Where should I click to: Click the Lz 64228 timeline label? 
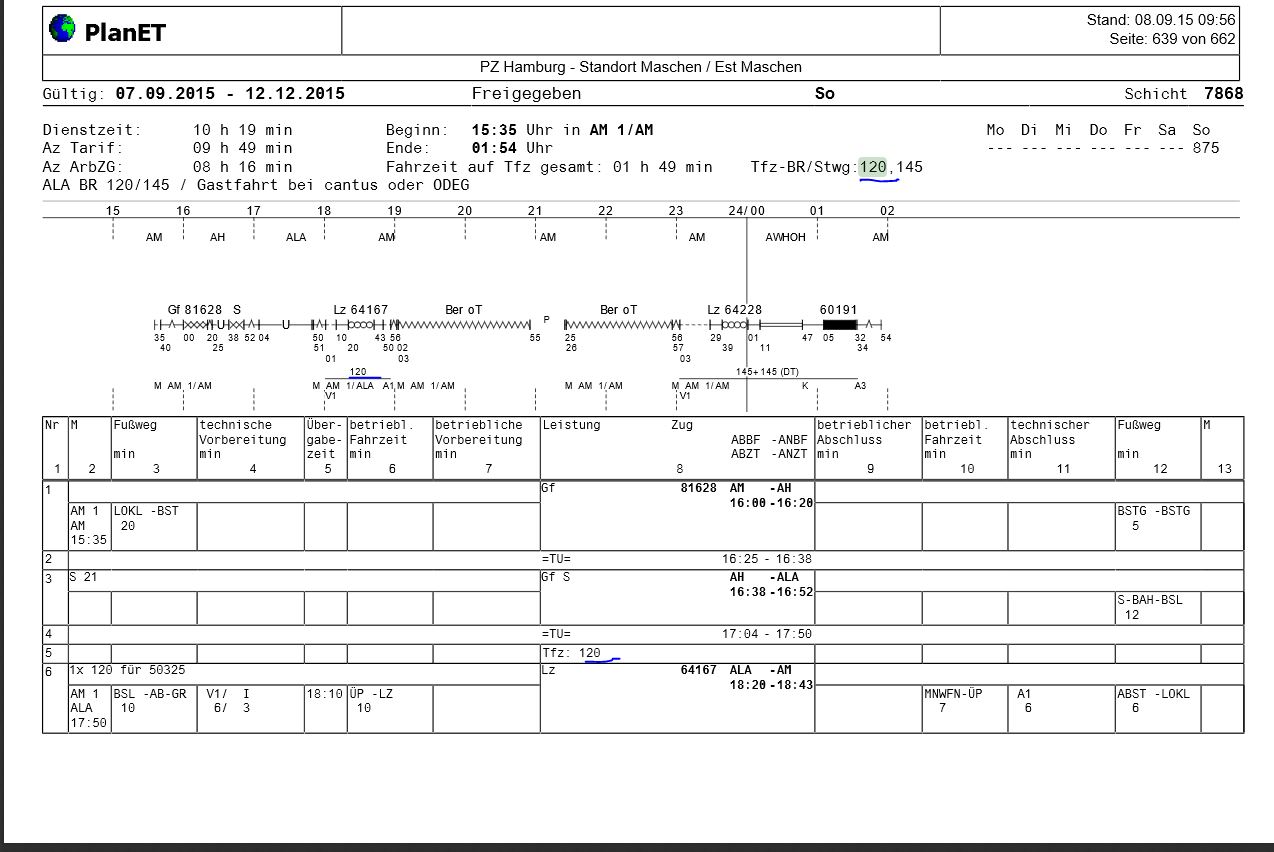point(735,310)
